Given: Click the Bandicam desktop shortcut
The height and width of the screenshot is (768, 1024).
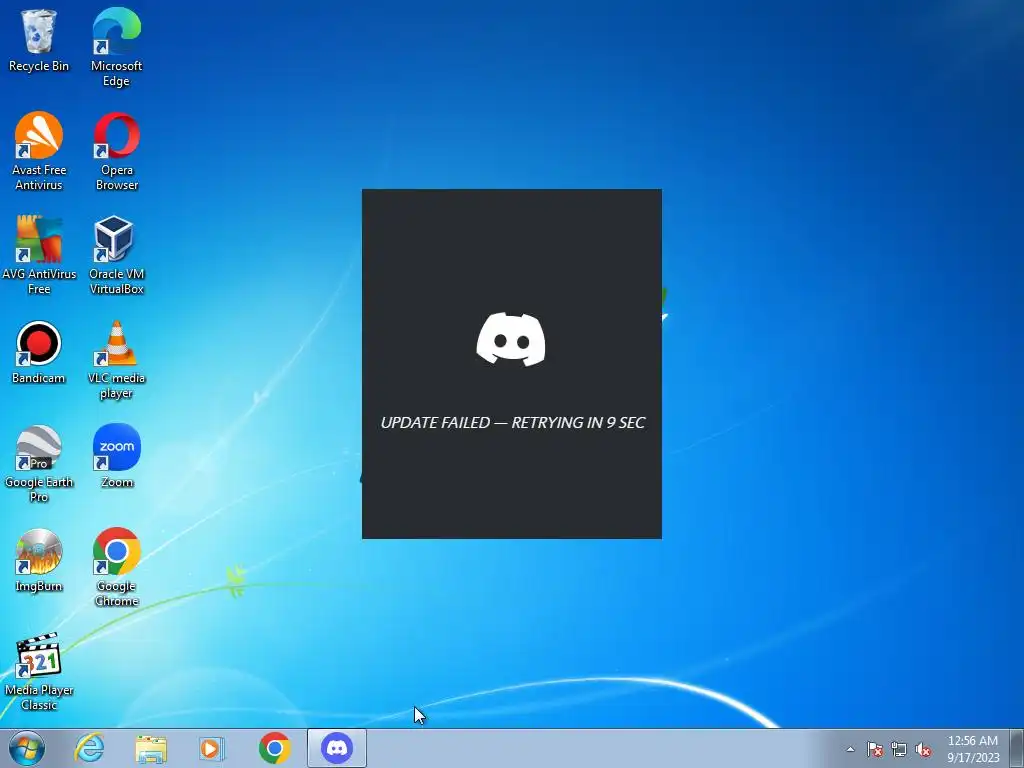Looking at the screenshot, I should (39, 352).
